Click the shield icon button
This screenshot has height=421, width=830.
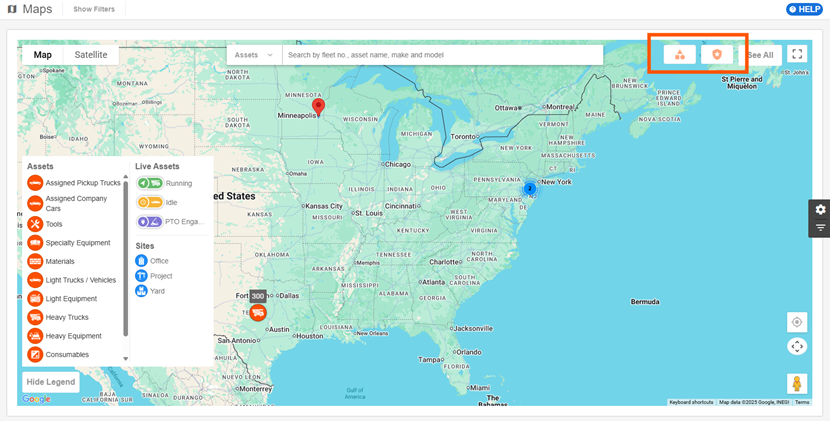pyautogui.click(x=717, y=55)
